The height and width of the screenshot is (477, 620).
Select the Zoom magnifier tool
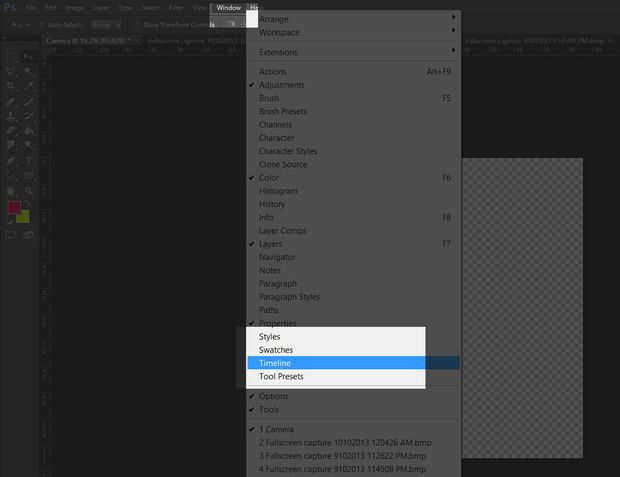[28, 191]
